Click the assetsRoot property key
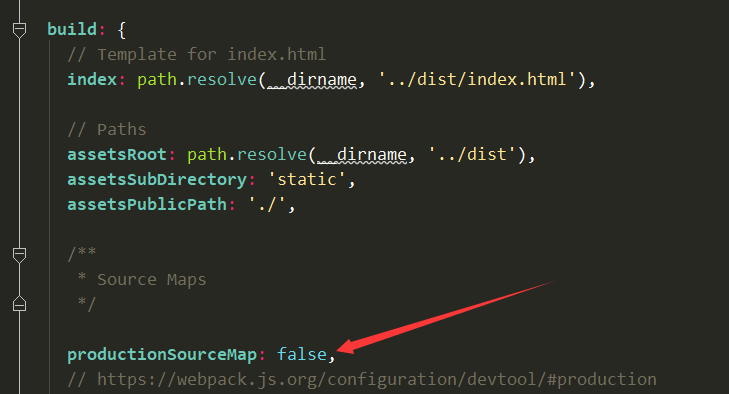Viewport: 729px width, 394px height. click(x=117, y=154)
